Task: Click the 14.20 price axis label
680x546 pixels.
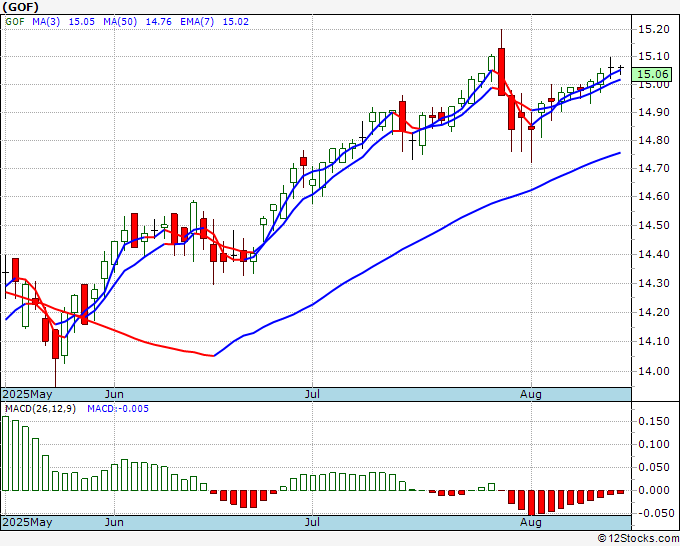Action: pos(654,312)
